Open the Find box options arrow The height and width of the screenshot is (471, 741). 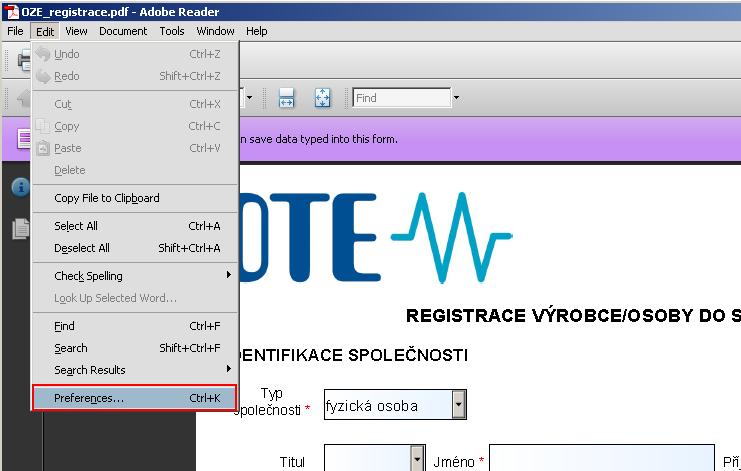point(457,98)
